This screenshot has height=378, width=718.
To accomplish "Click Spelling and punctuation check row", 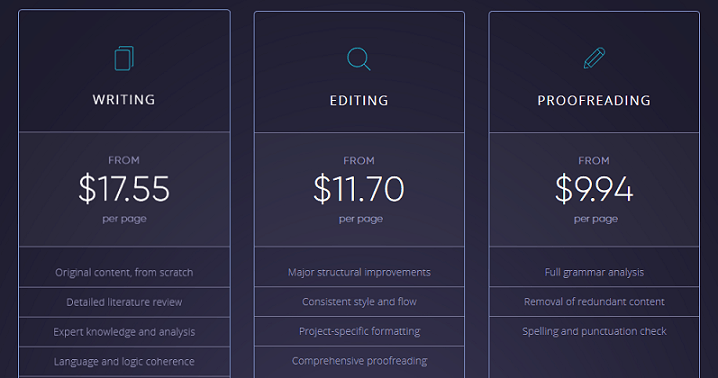I will pos(594,331).
